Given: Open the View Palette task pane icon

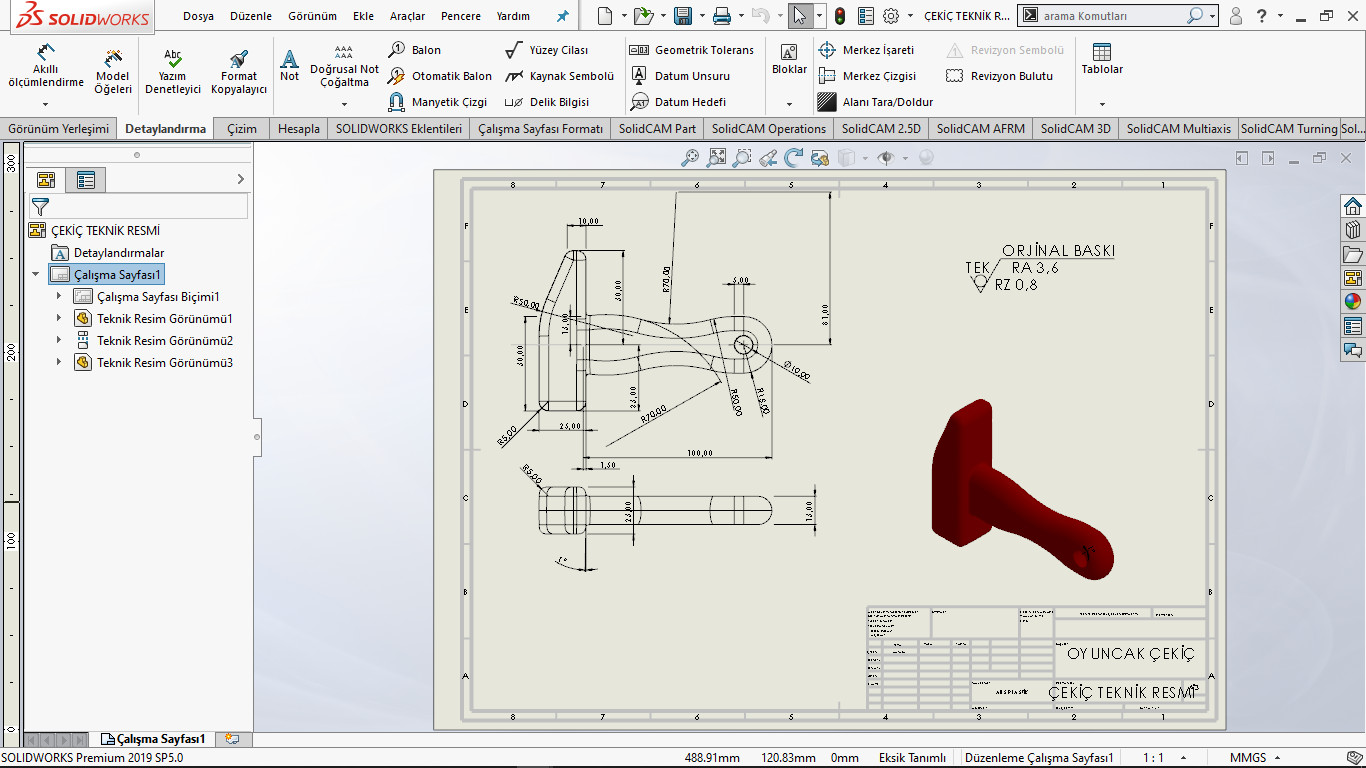Looking at the screenshot, I should [x=1353, y=278].
